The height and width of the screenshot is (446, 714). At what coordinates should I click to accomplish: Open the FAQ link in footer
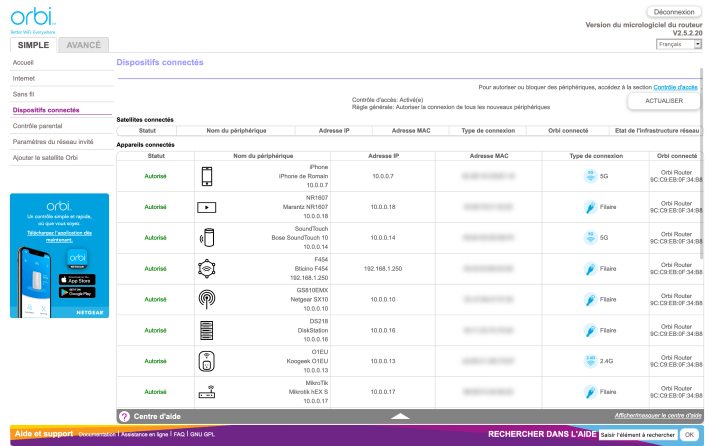[x=179, y=435]
